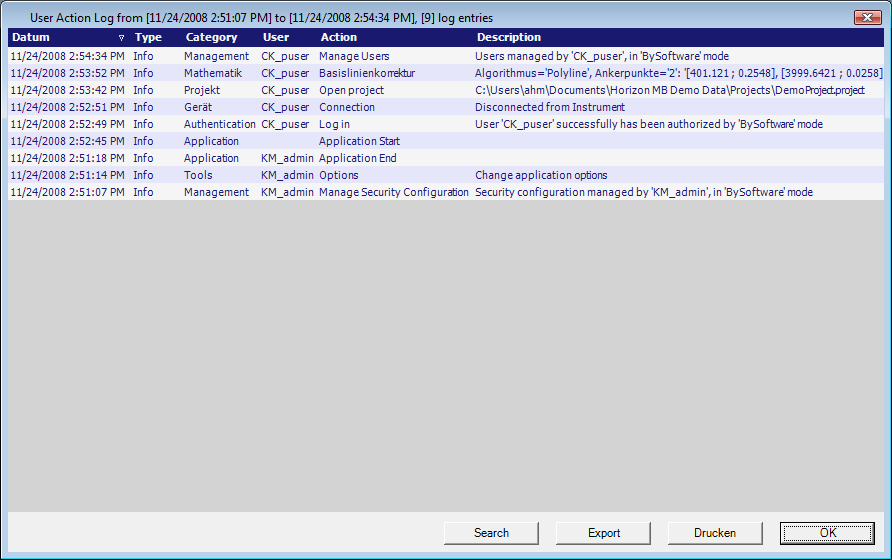The height and width of the screenshot is (560, 892).
Task: Select the Basislinienkorrektur log row
Action: 366,73
